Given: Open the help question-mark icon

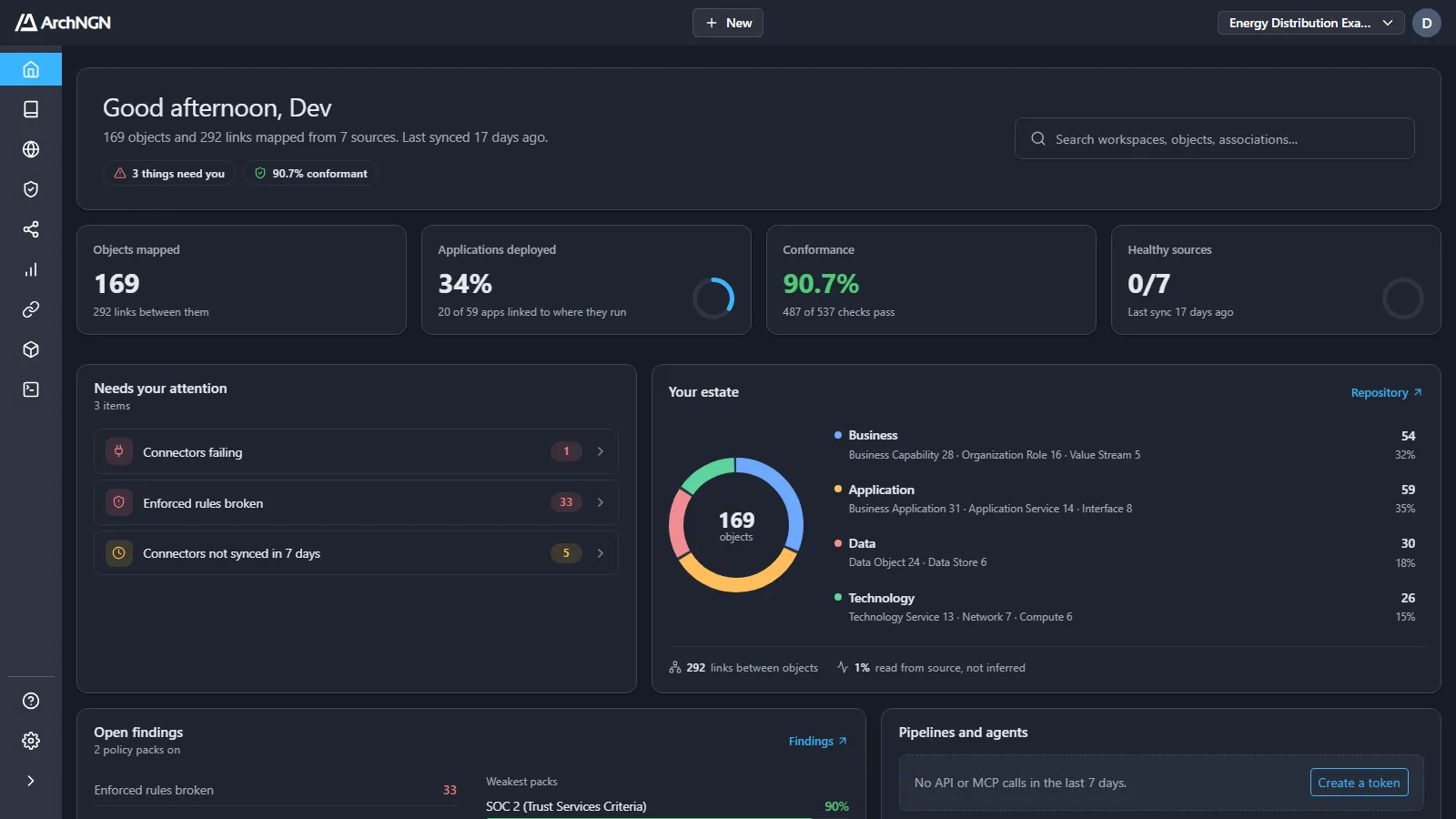Looking at the screenshot, I should [x=31, y=701].
